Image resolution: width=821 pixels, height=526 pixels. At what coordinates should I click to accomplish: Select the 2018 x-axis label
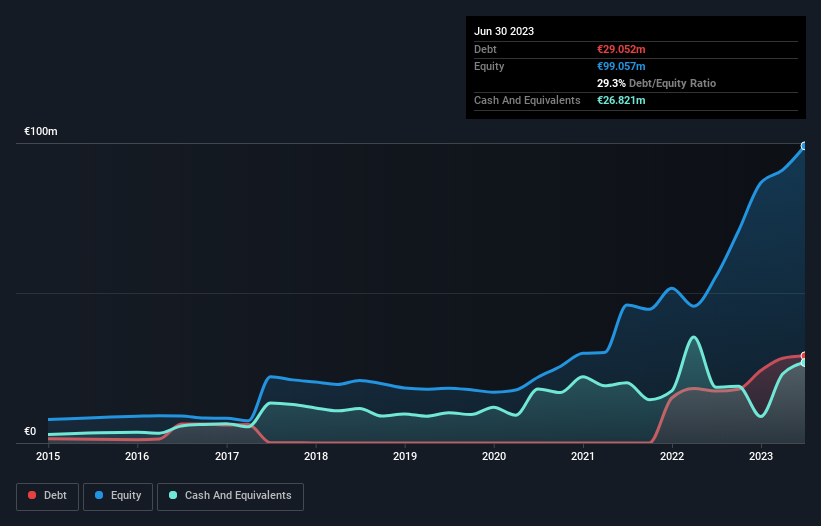point(316,456)
